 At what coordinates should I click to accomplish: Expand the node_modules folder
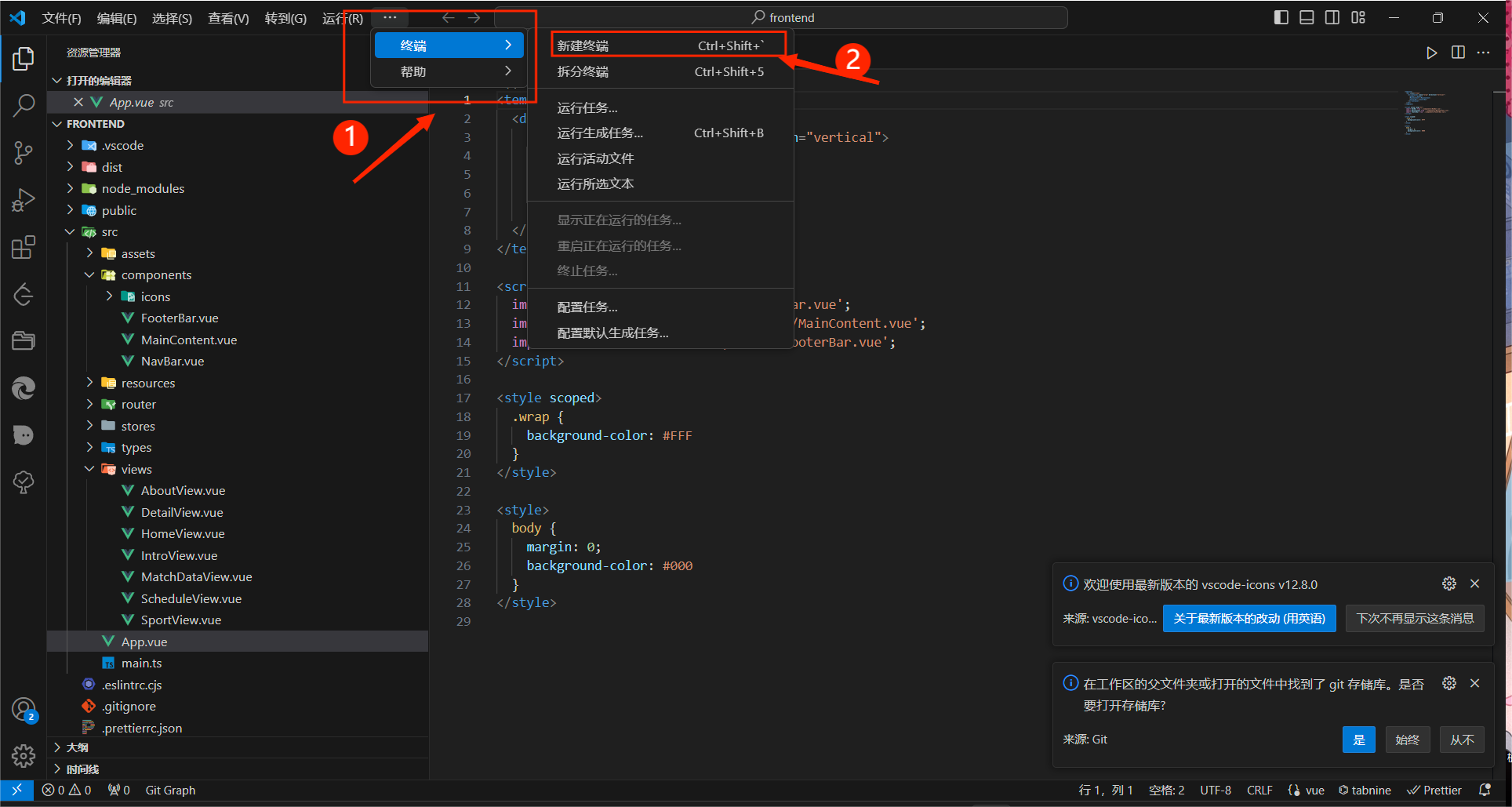[143, 188]
